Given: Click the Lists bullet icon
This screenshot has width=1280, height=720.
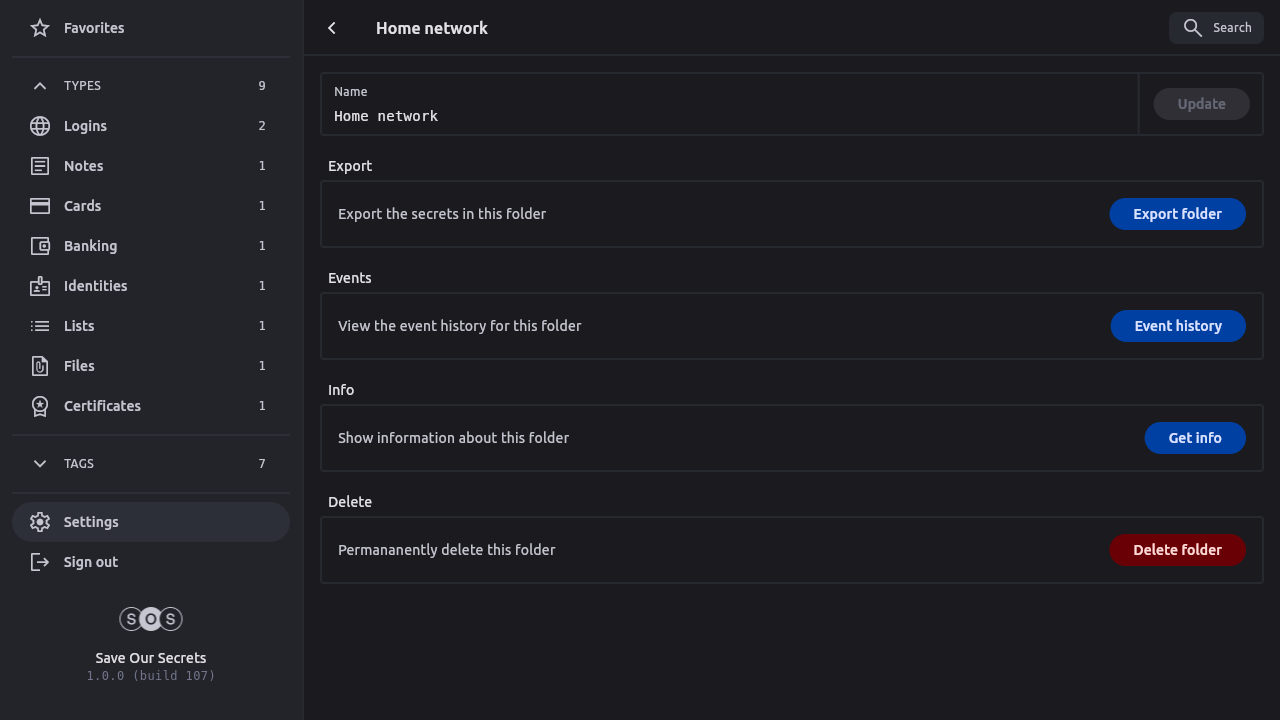Looking at the screenshot, I should click(x=40, y=326).
